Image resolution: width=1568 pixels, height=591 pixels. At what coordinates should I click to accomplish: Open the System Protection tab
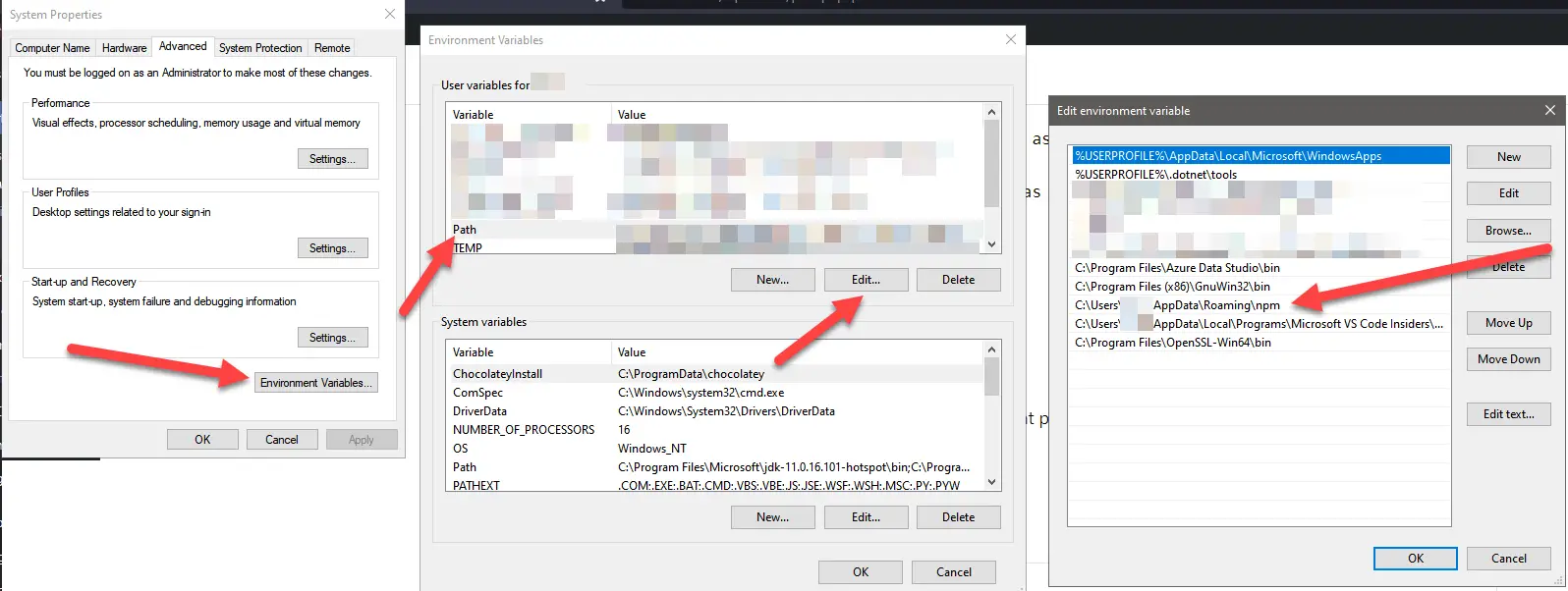[x=260, y=48]
